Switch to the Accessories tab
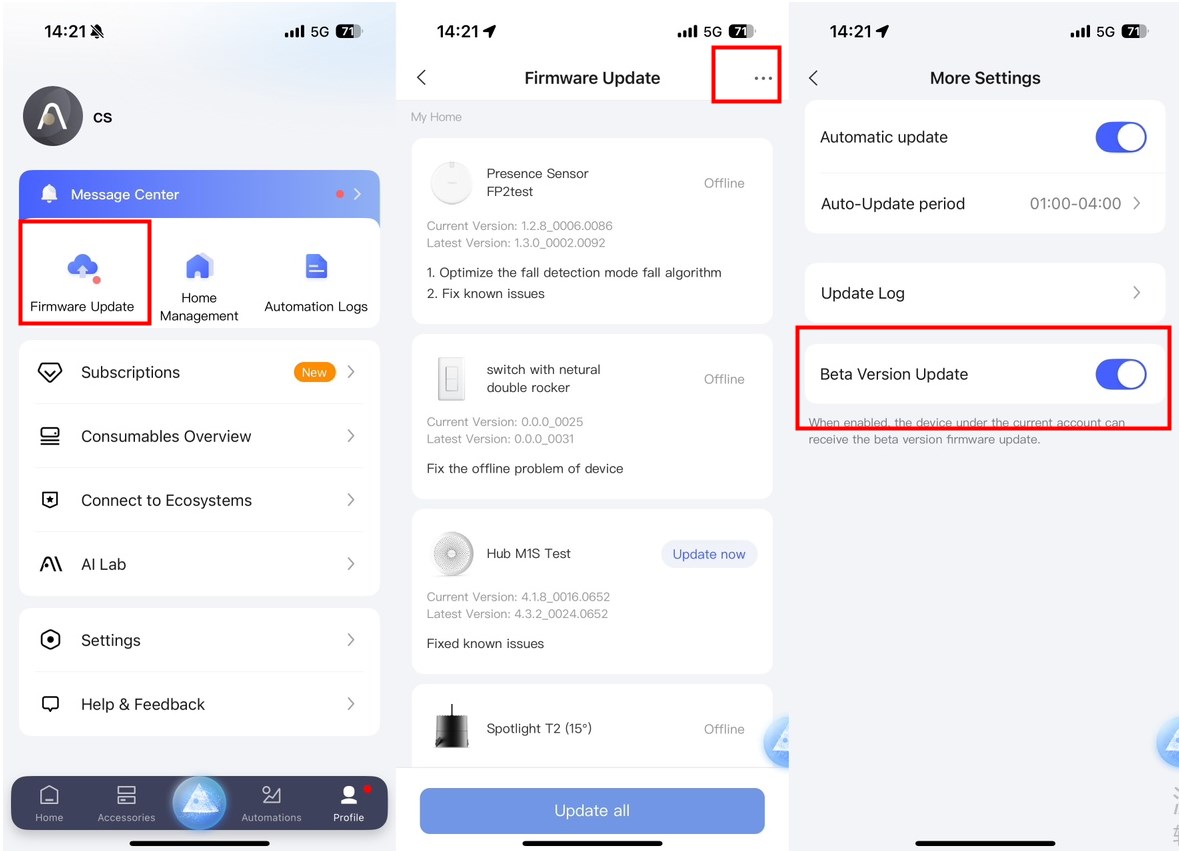 pos(126,804)
